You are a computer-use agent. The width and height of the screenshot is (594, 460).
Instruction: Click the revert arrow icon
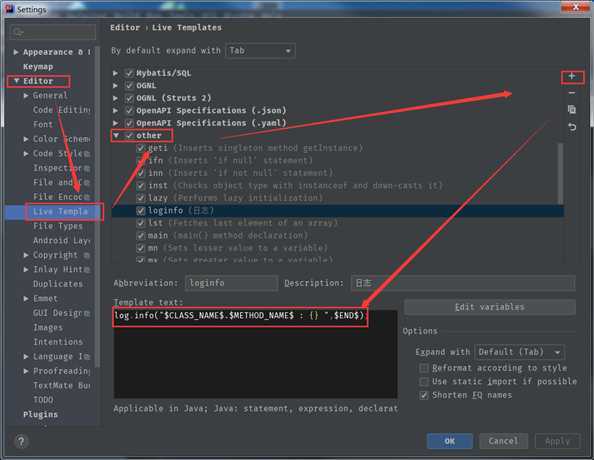click(x=572, y=127)
